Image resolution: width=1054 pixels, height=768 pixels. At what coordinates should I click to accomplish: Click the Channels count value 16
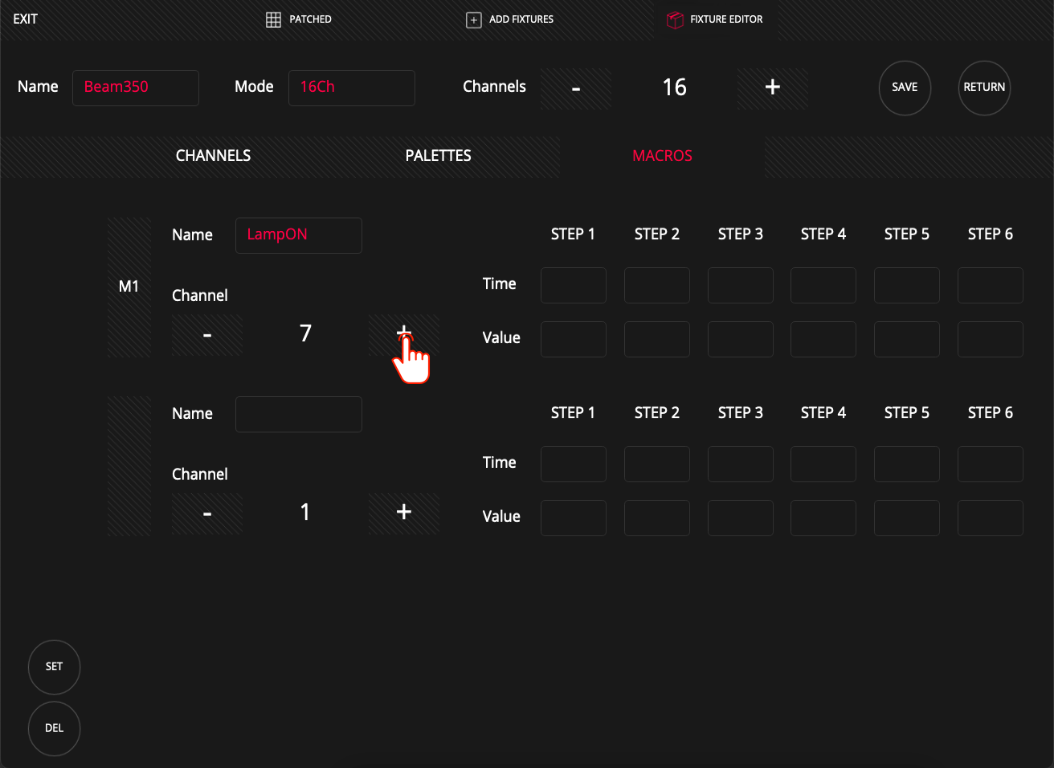pyautogui.click(x=674, y=87)
